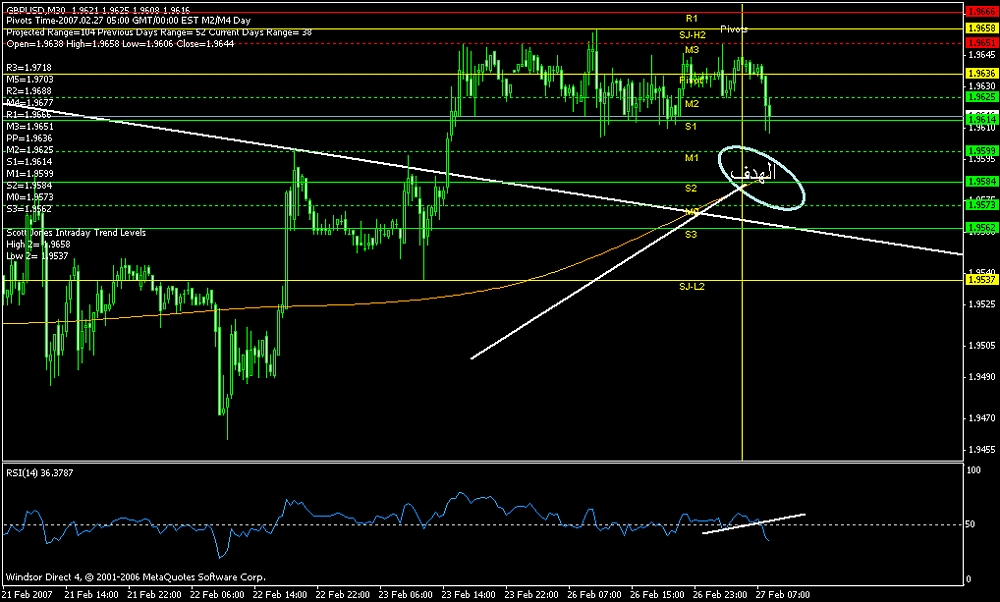Select the white trendline on RSI panel
Image resolution: width=1000 pixels, height=602 pixels.
click(x=753, y=524)
